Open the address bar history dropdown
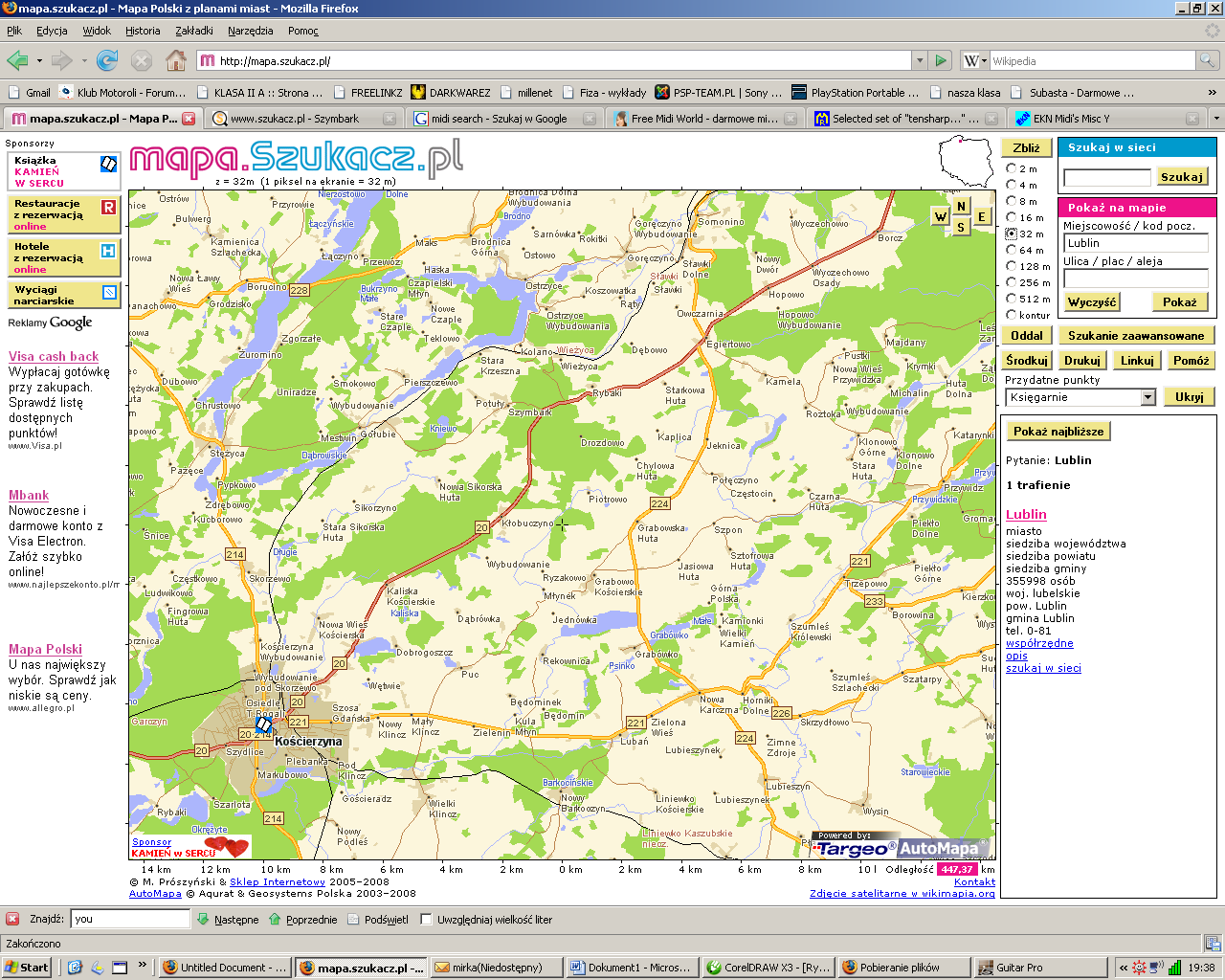 [920, 60]
